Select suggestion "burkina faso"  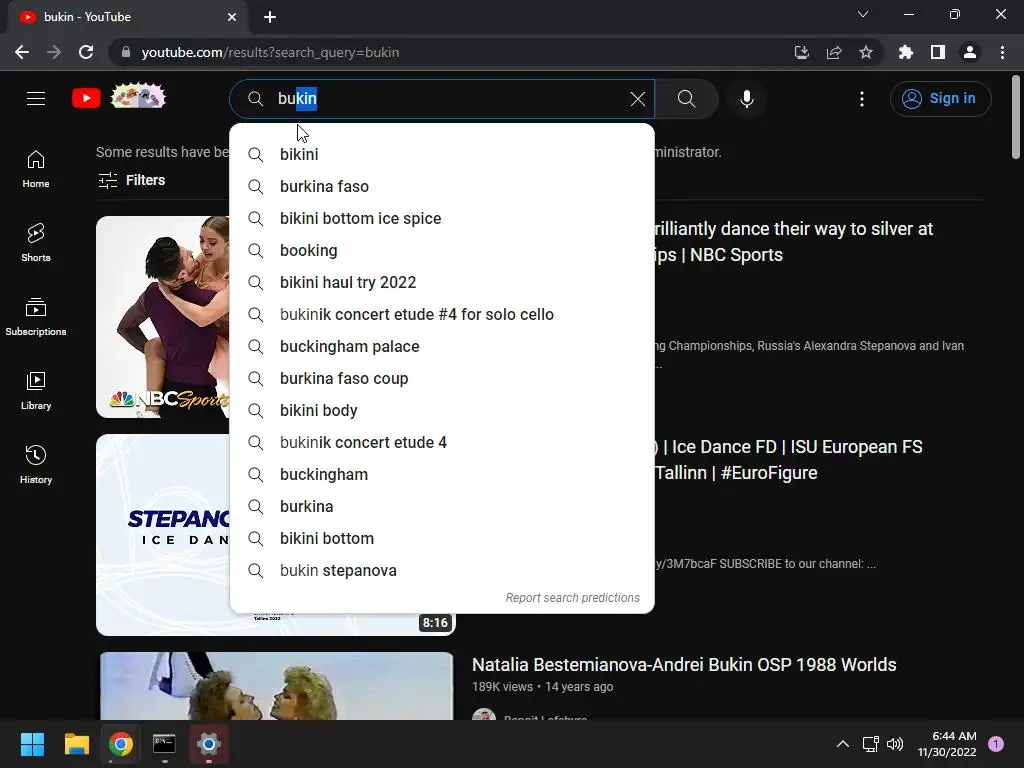tap(442, 186)
